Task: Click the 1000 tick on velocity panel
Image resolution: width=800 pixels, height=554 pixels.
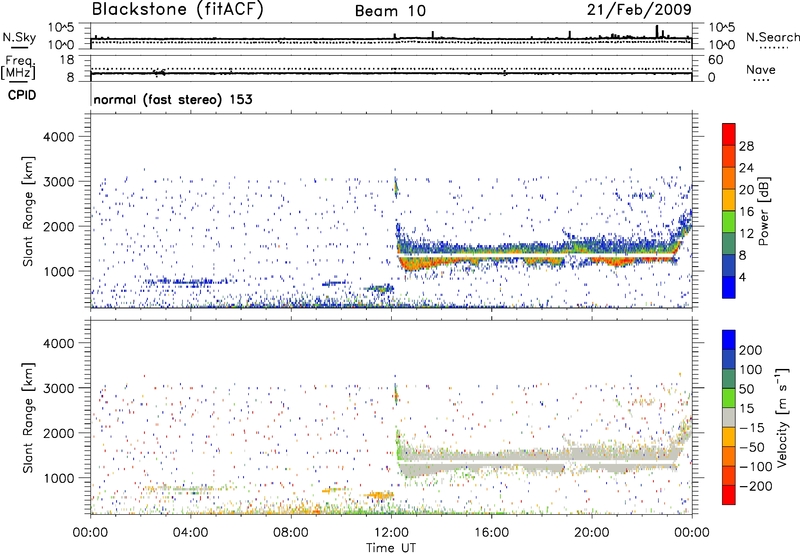Action: (58, 478)
